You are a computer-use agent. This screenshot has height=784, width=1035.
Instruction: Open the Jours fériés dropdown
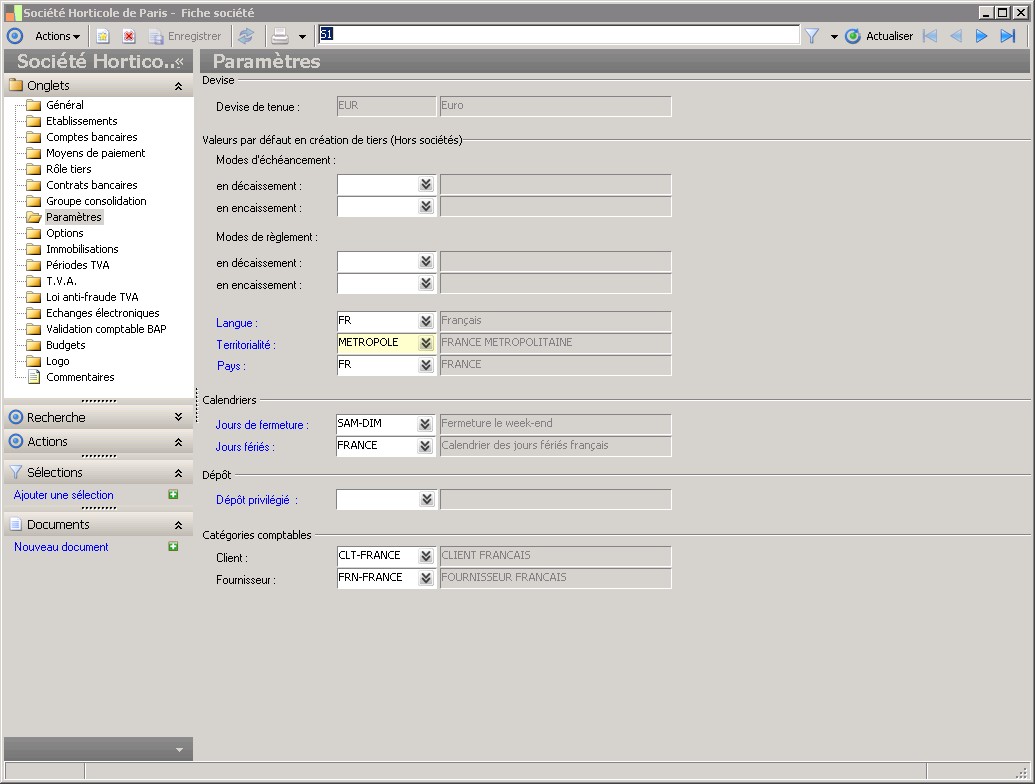[x=426, y=446]
